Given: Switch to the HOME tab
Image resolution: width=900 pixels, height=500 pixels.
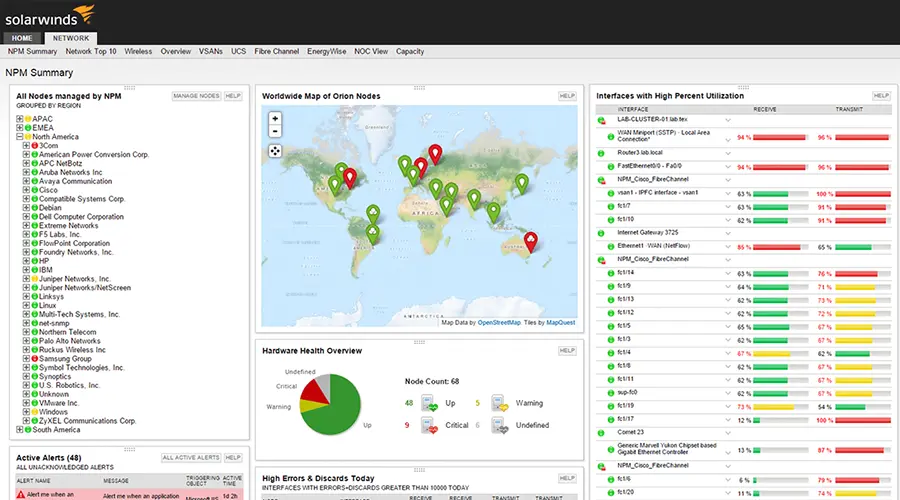Looking at the screenshot, I should 22,38.
